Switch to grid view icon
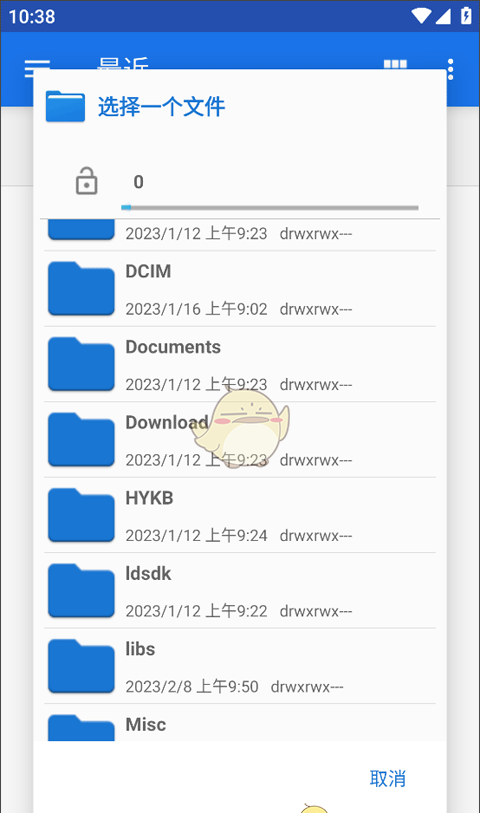This screenshot has width=480, height=813. tap(395, 64)
